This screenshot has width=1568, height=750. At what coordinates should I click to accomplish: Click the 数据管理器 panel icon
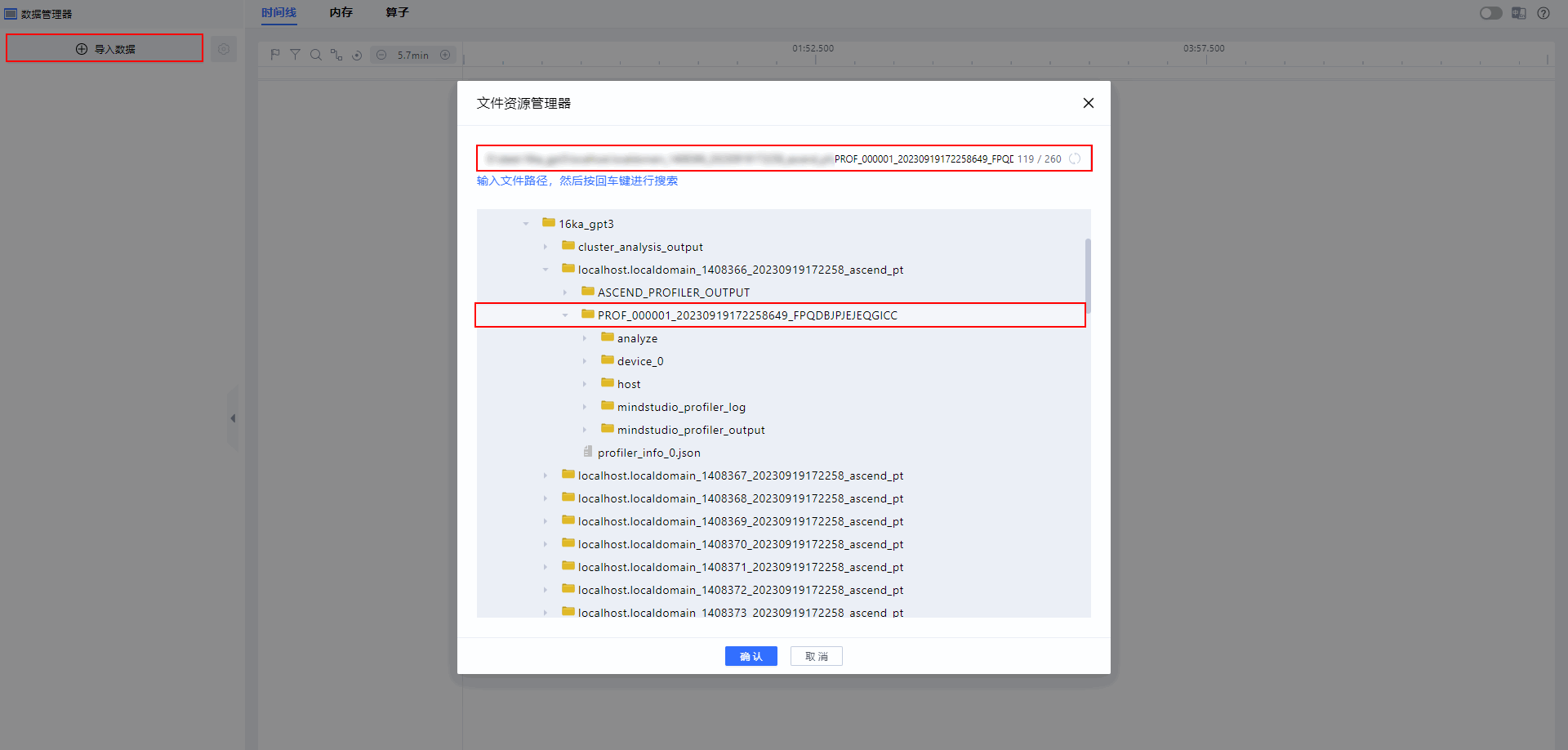(x=11, y=14)
